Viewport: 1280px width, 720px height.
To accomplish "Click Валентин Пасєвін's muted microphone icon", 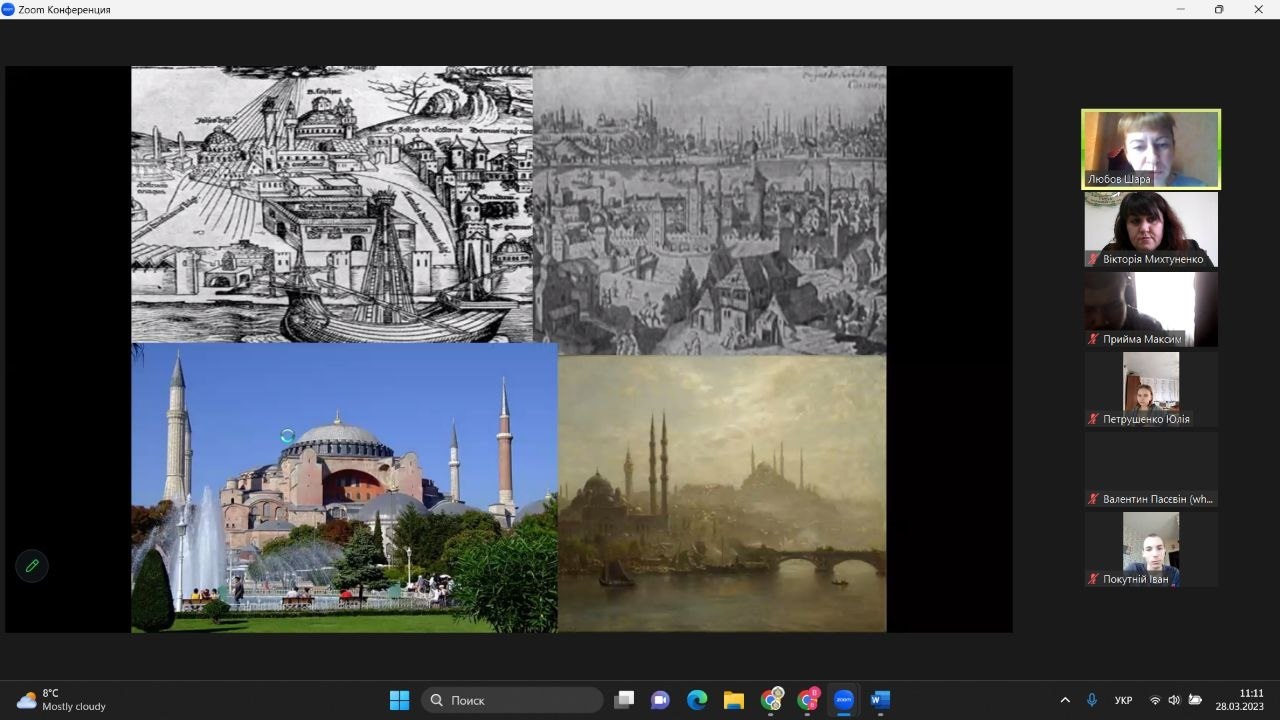I will [x=1094, y=499].
